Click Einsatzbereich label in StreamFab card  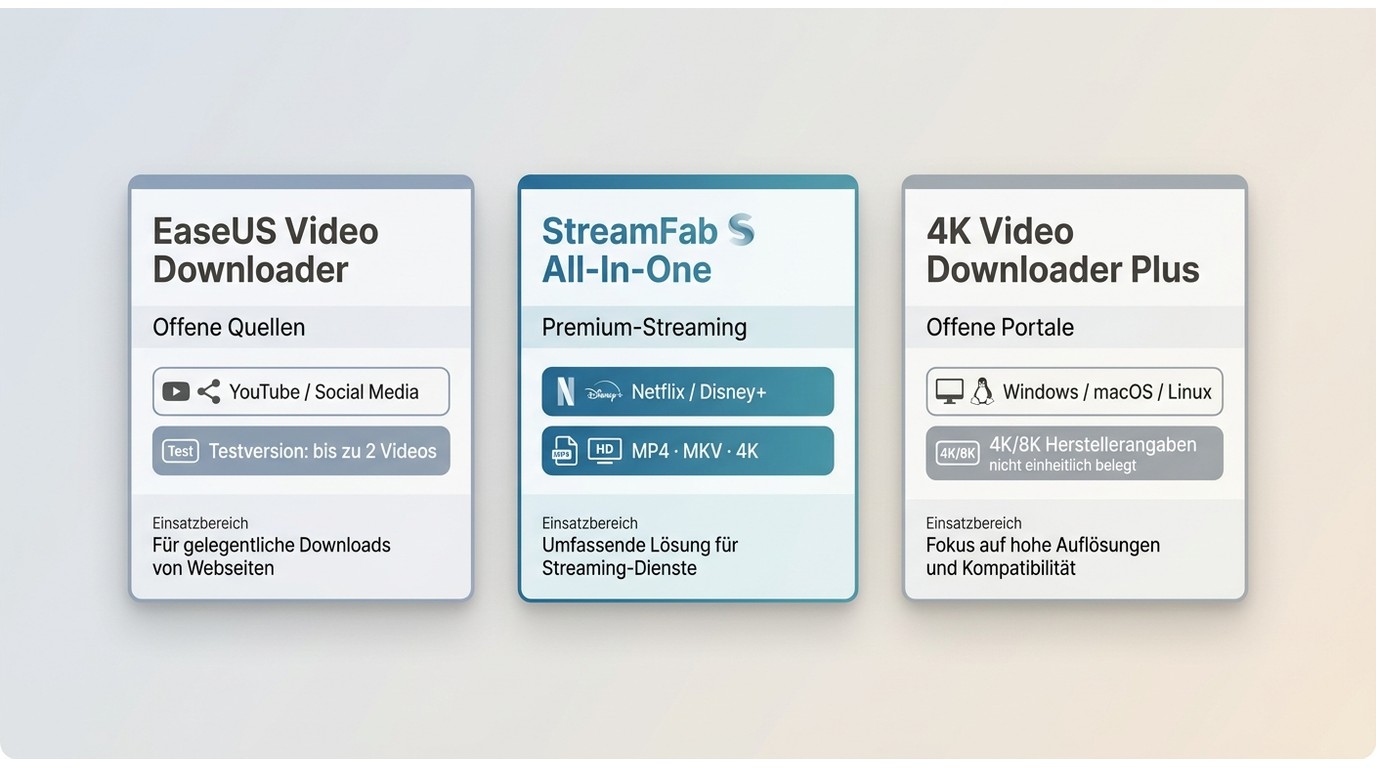tap(590, 523)
